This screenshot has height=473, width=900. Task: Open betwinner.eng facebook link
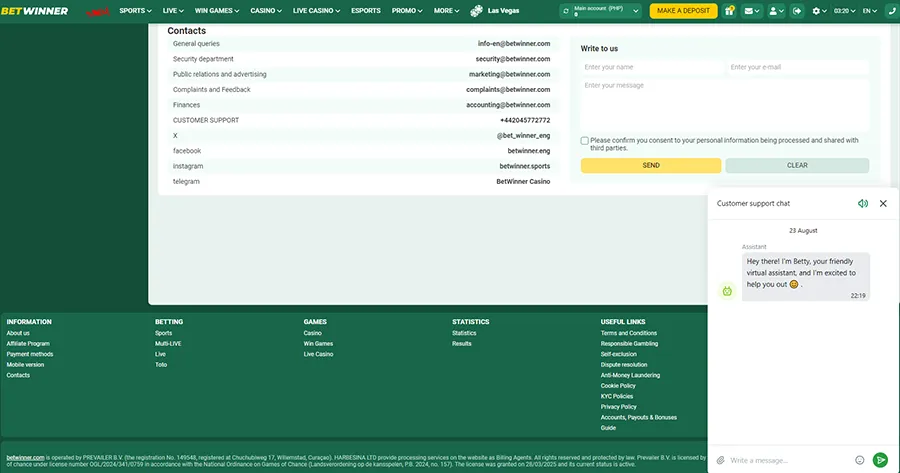click(x=529, y=151)
